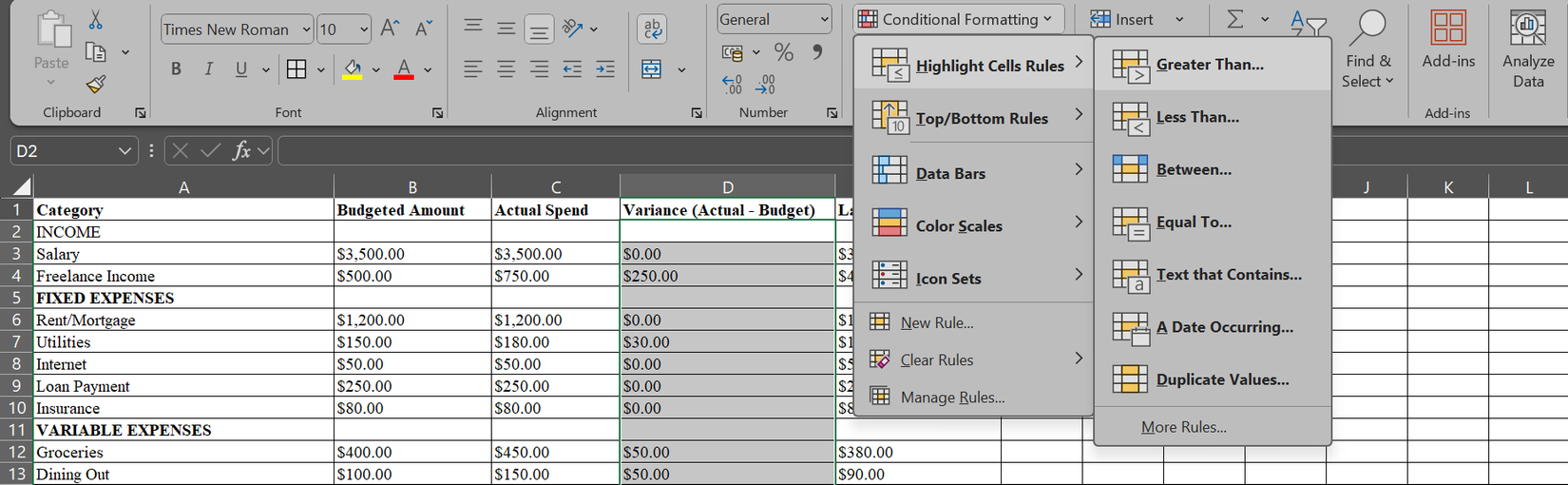Choose Manage Rules
This screenshot has height=485, width=1568.
974,397
